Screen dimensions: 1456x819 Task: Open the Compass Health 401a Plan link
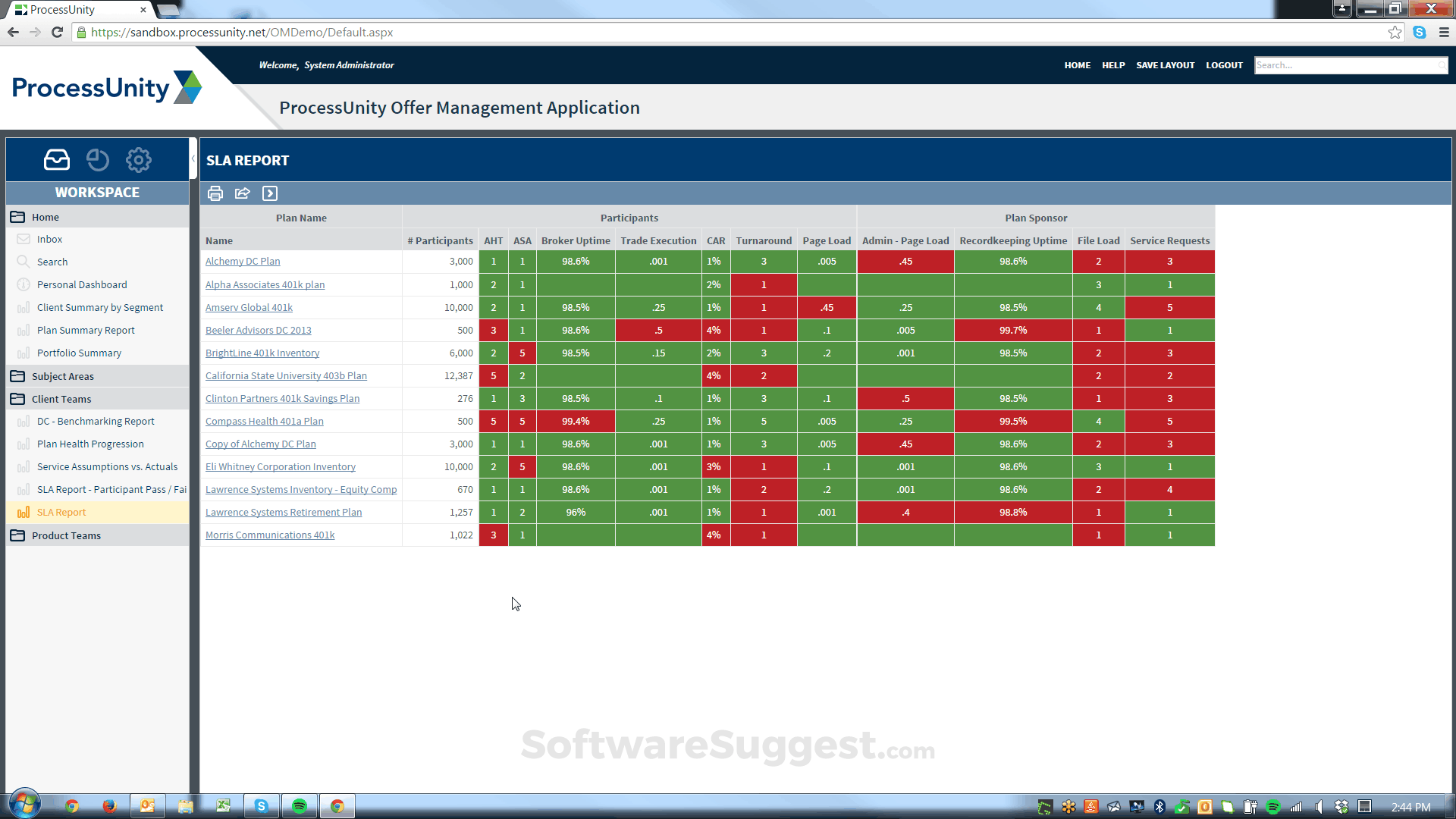pos(264,422)
